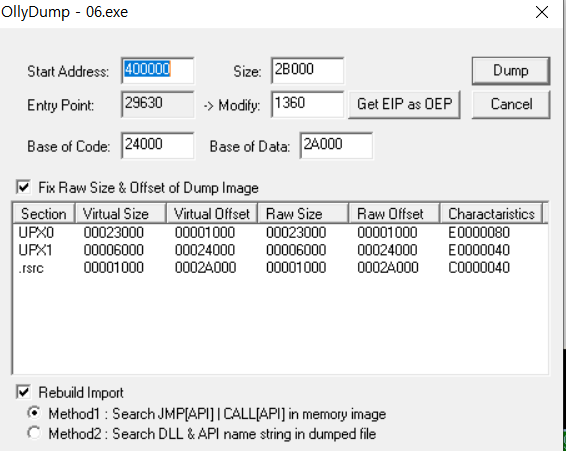
Task: Click UPX1 virtual size 00006000
Action: pyautogui.click(x=114, y=250)
